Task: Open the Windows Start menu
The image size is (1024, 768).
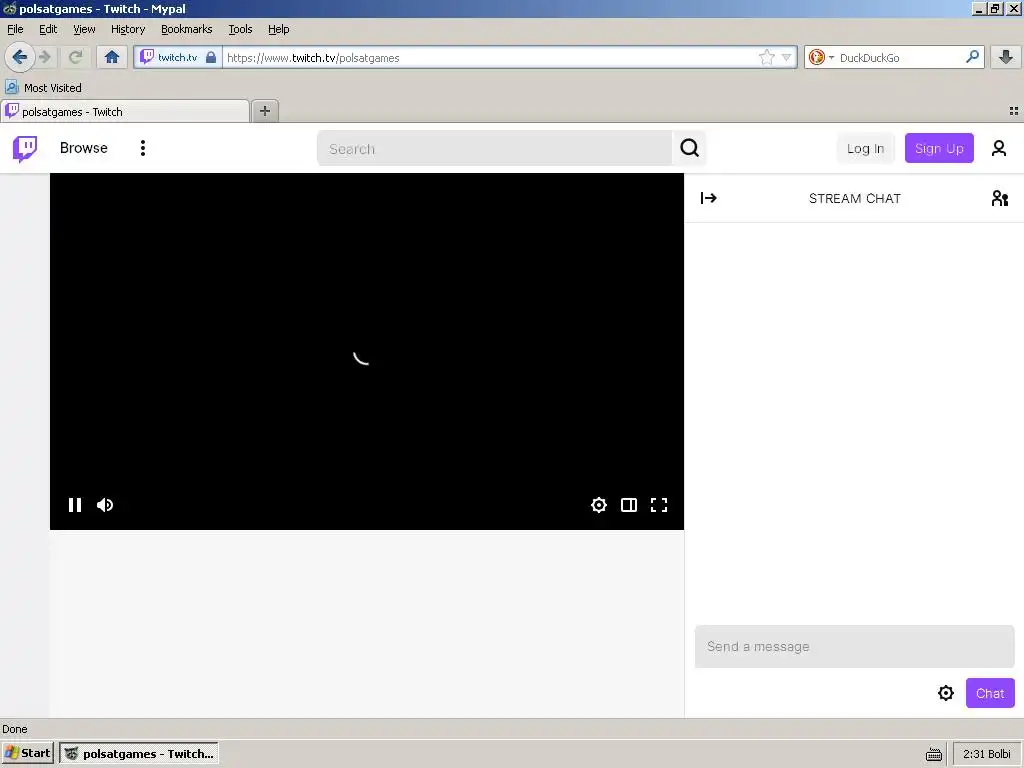Action: [27, 753]
